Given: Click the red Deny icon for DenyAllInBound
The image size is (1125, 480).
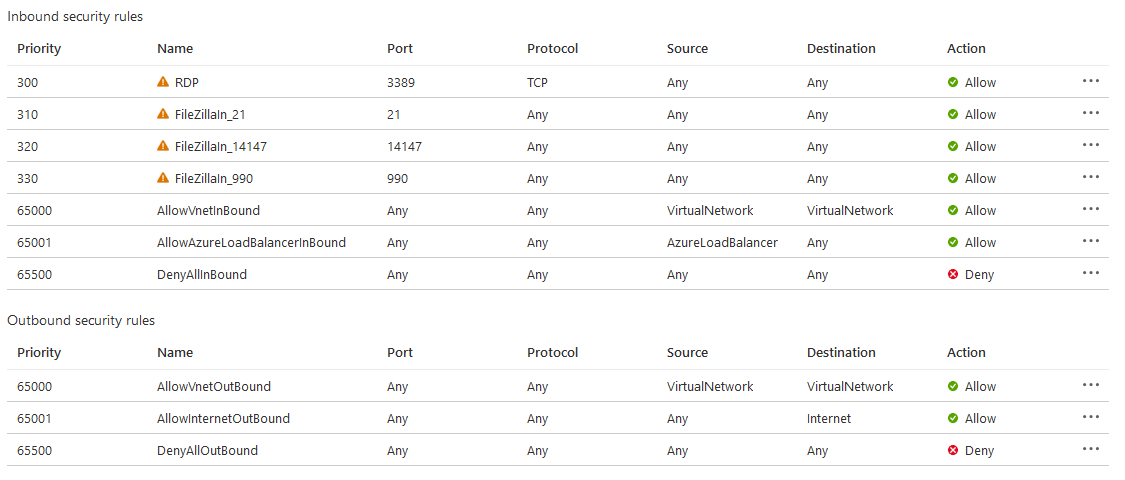Looking at the screenshot, I should click(953, 274).
